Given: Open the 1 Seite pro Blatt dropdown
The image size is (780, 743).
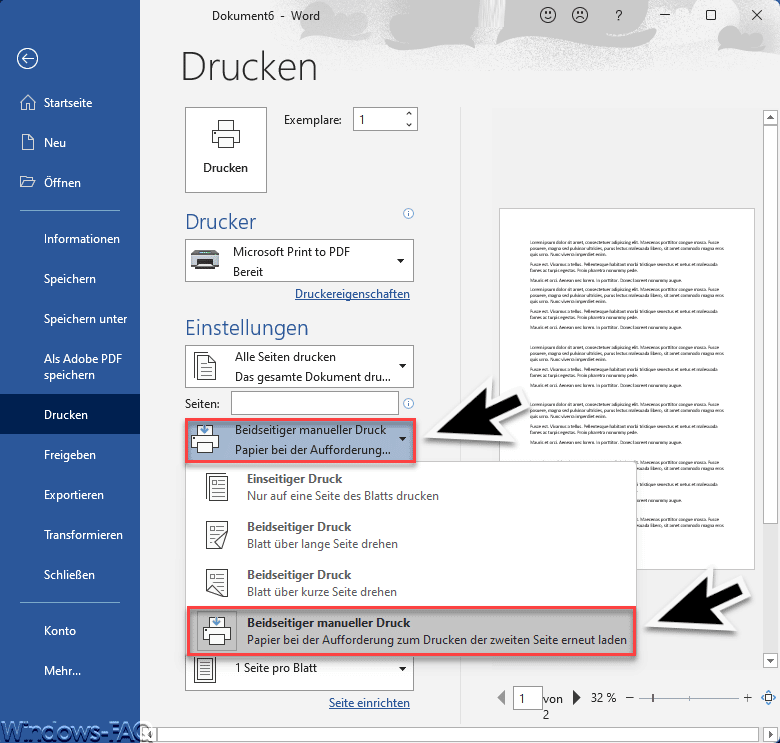Looking at the screenshot, I should (x=299, y=673).
